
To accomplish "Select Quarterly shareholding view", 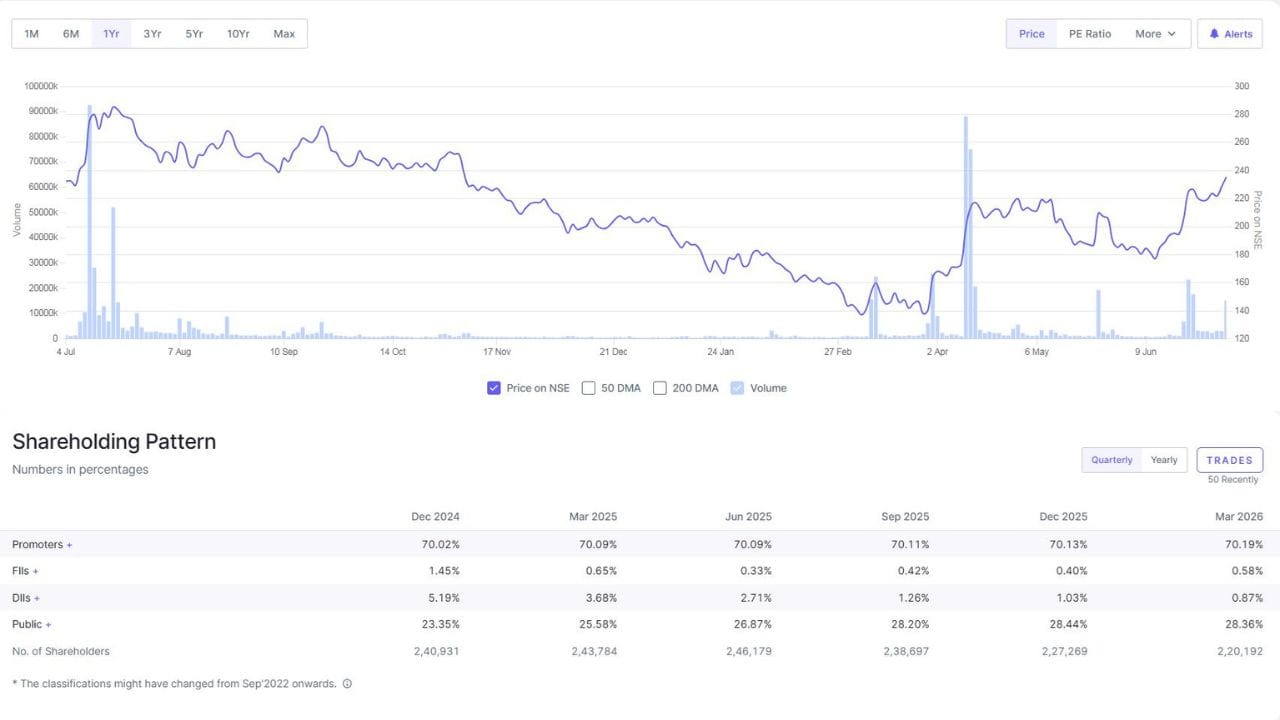I will 1112,460.
